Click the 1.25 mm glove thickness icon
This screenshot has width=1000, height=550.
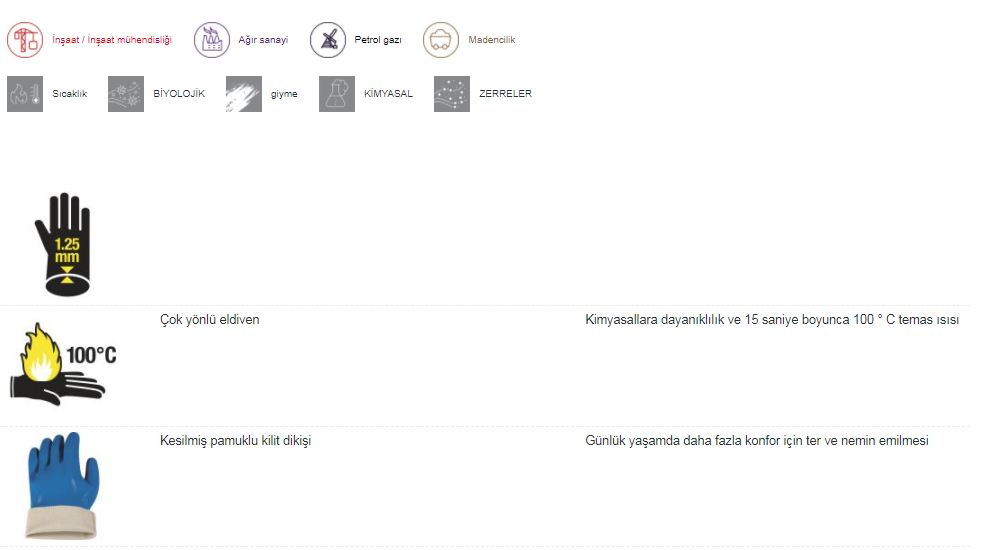click(64, 244)
